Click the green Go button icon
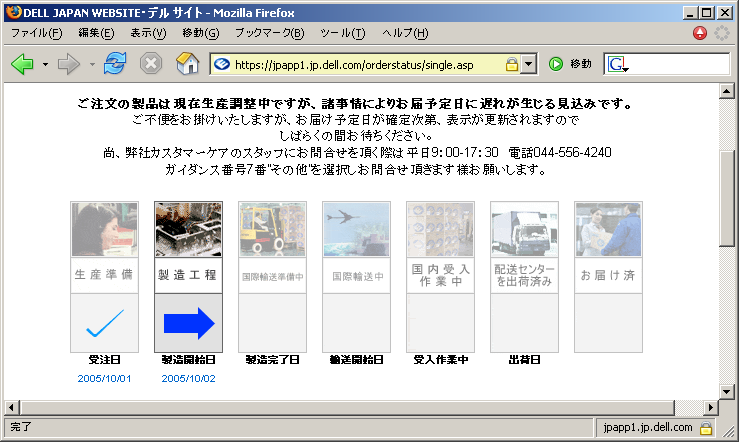Screen dimensions: 739x442 click(x=556, y=64)
